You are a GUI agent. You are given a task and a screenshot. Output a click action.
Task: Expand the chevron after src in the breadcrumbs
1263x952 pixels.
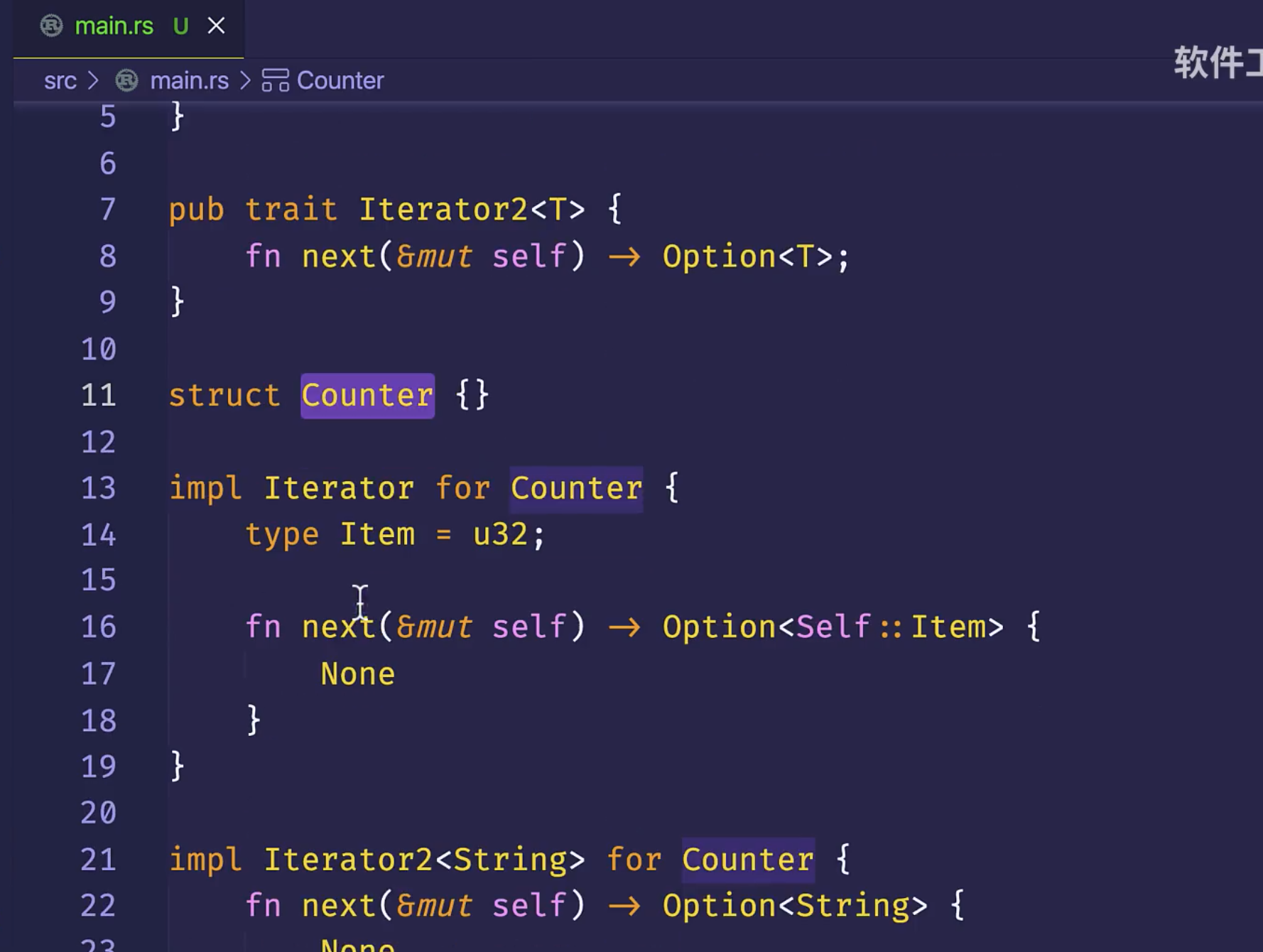[x=93, y=81]
